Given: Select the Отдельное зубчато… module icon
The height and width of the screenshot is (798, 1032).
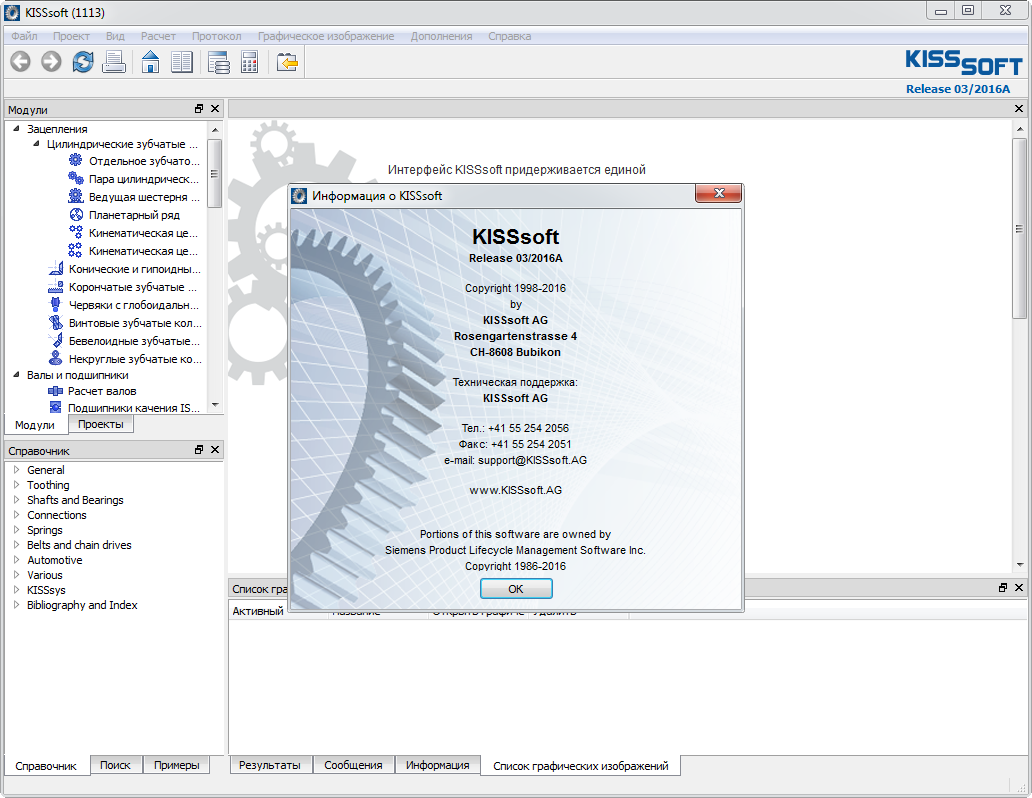Looking at the screenshot, I should 76,160.
